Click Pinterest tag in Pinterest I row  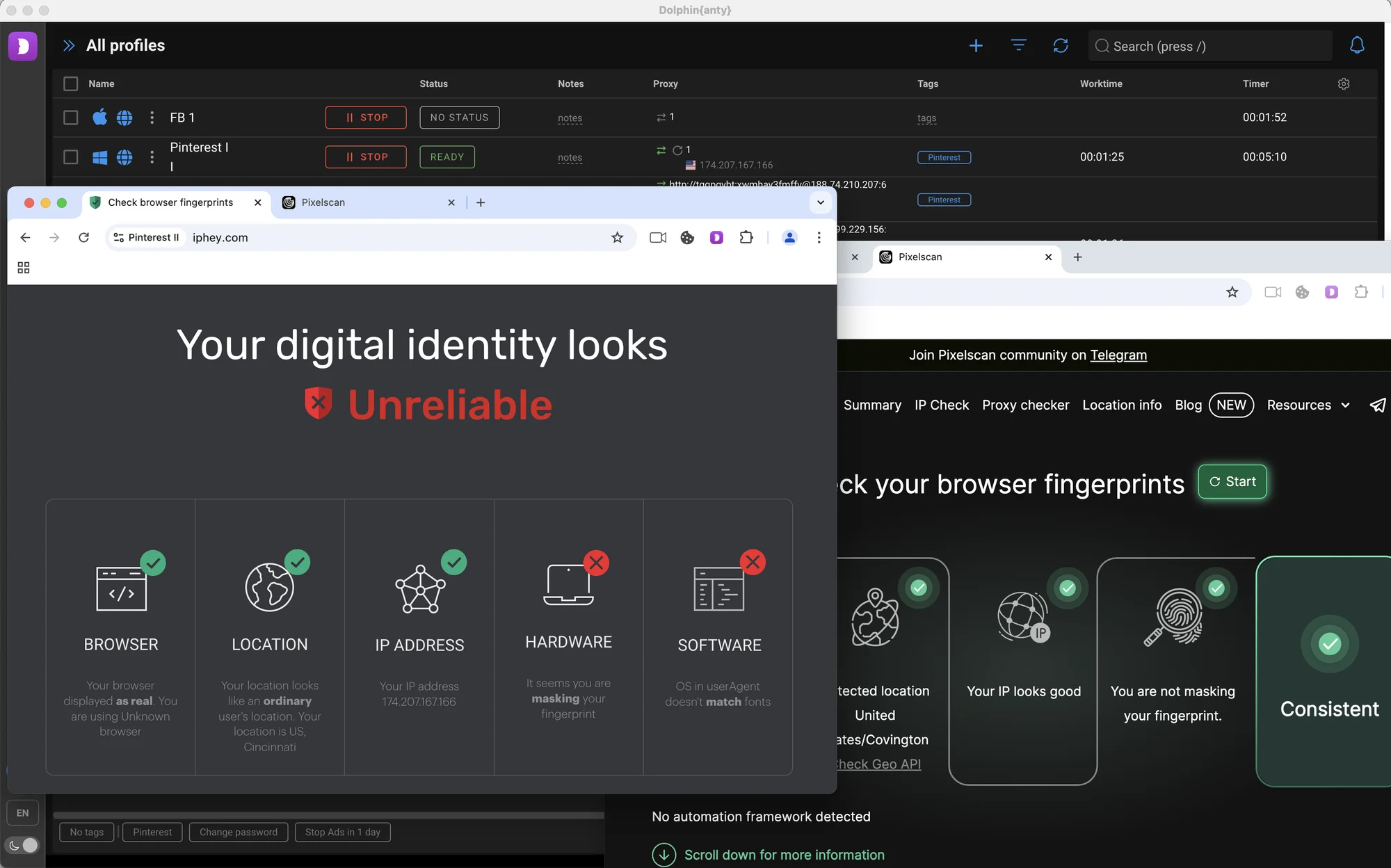coord(944,157)
